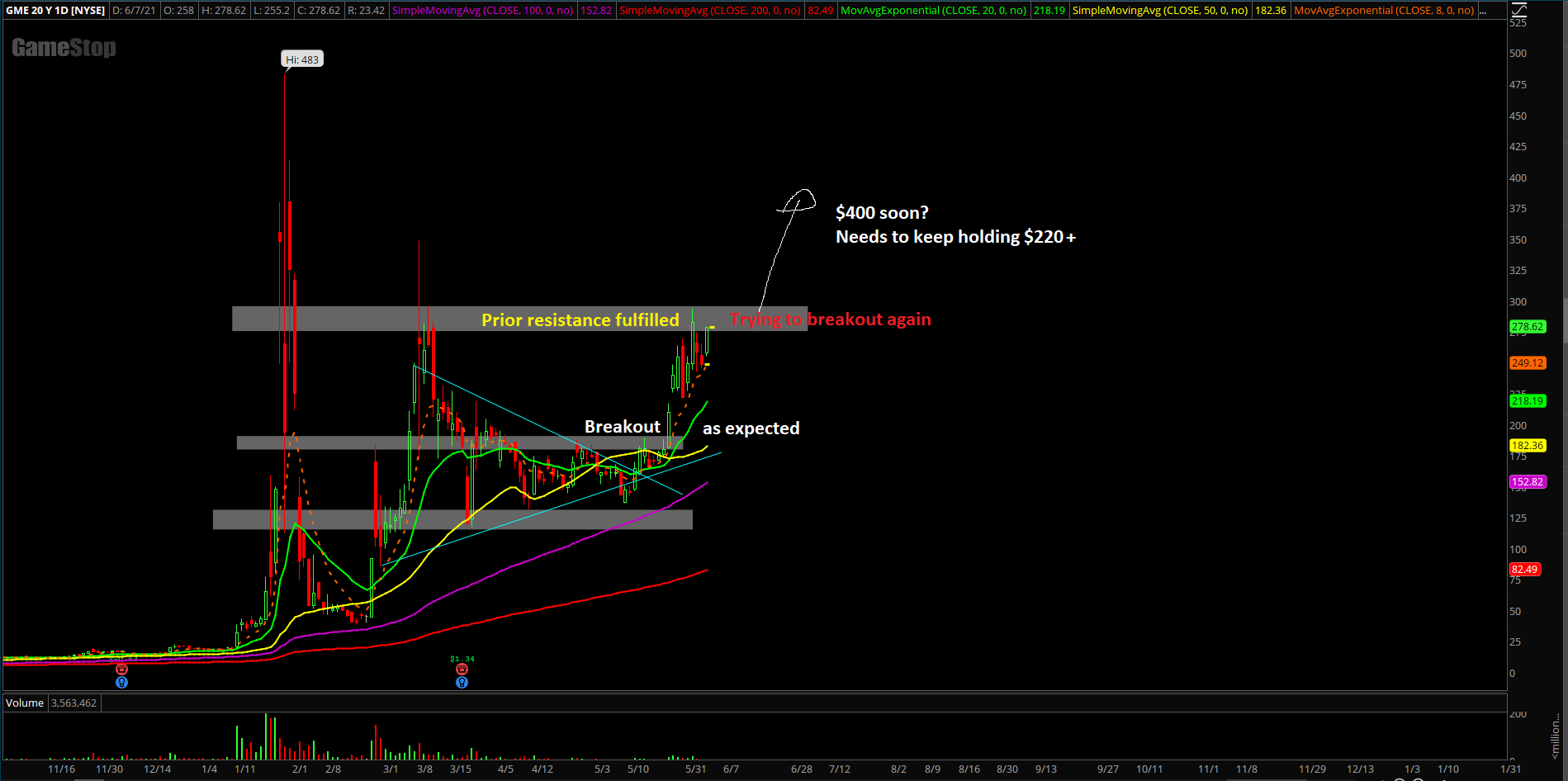Select the 'as expected' text note
1568x781 pixels.
tap(751, 428)
